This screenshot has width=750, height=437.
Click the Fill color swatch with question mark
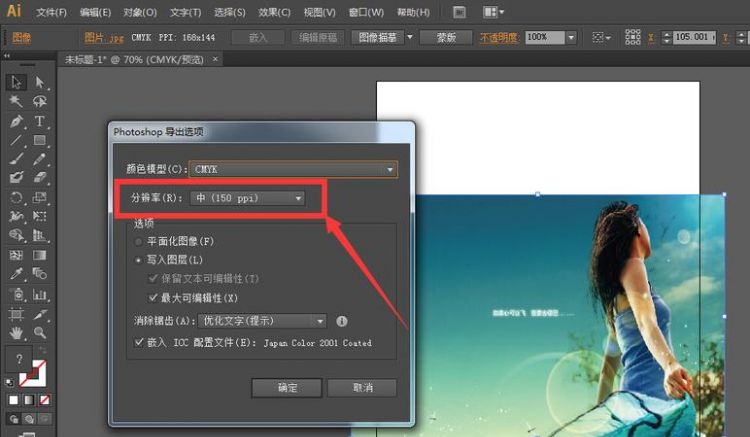(19, 359)
